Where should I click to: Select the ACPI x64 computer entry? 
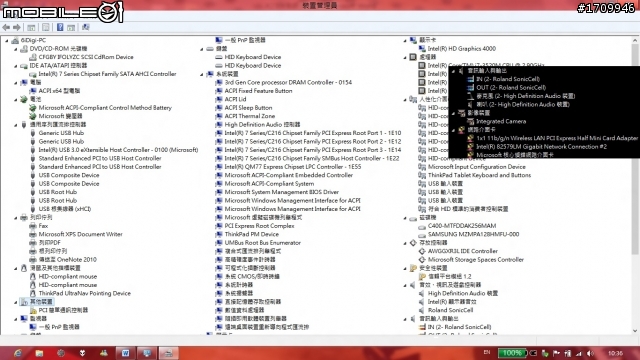(59, 91)
